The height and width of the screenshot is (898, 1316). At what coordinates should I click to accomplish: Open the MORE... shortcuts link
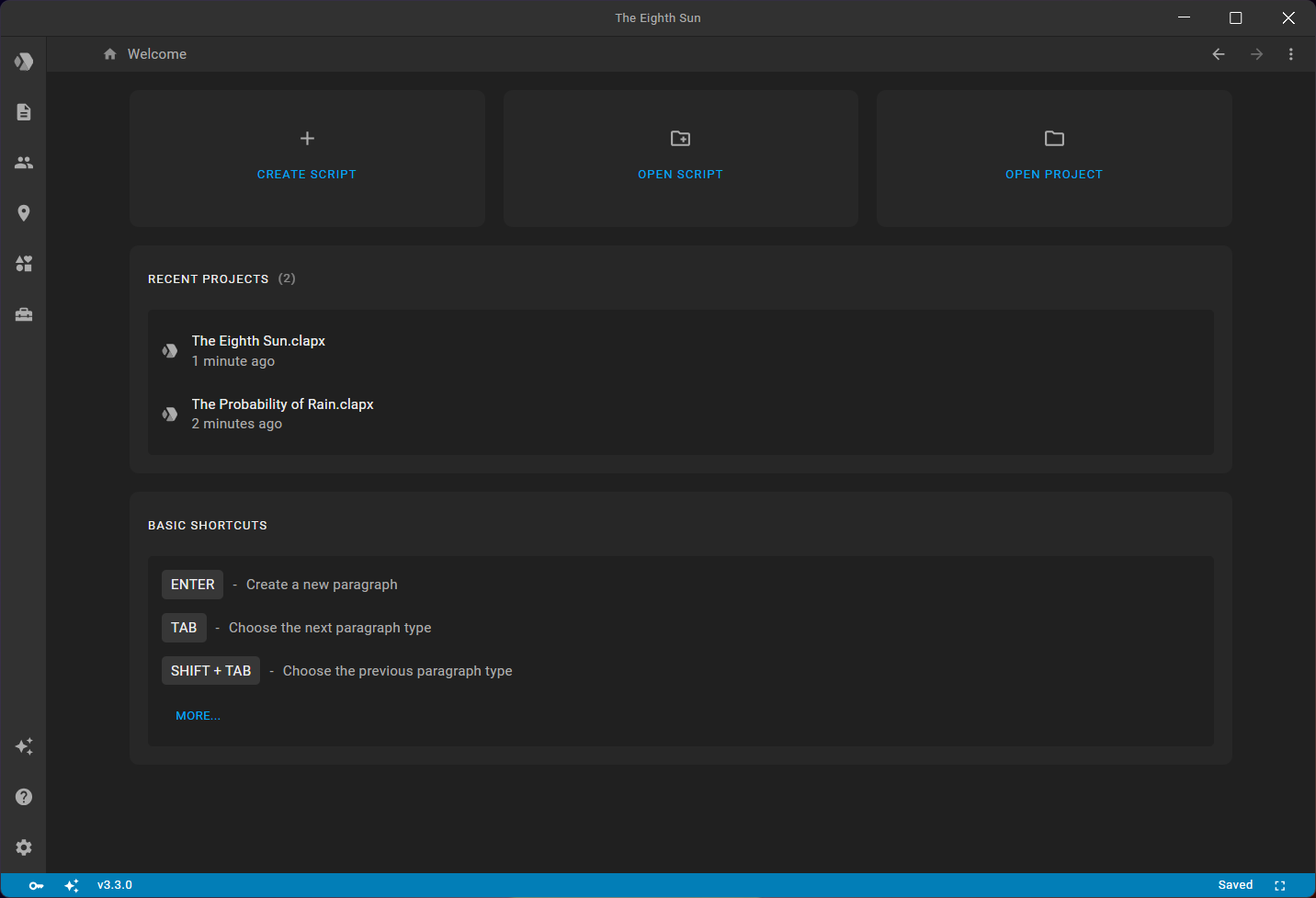click(x=199, y=716)
